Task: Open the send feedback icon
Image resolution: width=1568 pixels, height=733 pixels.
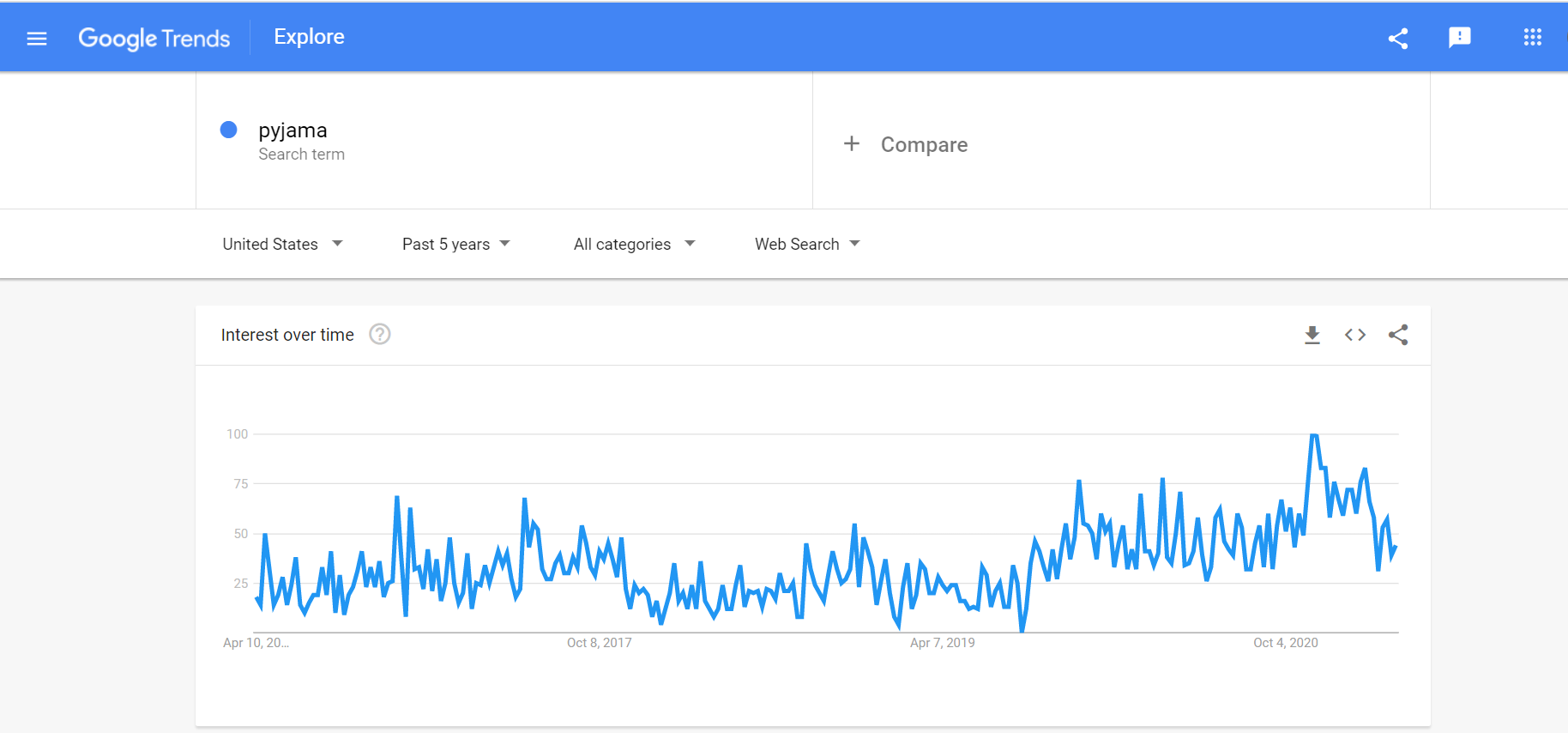Action: (x=1459, y=37)
